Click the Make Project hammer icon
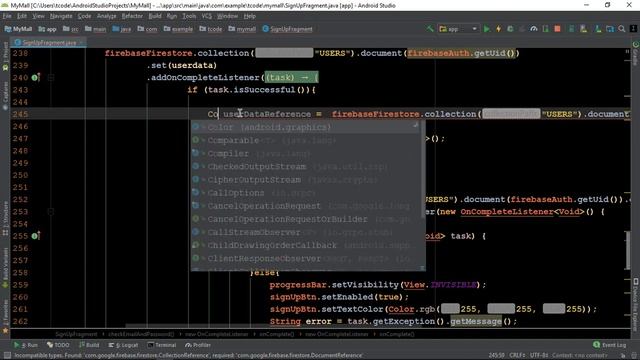 (x=430, y=29)
